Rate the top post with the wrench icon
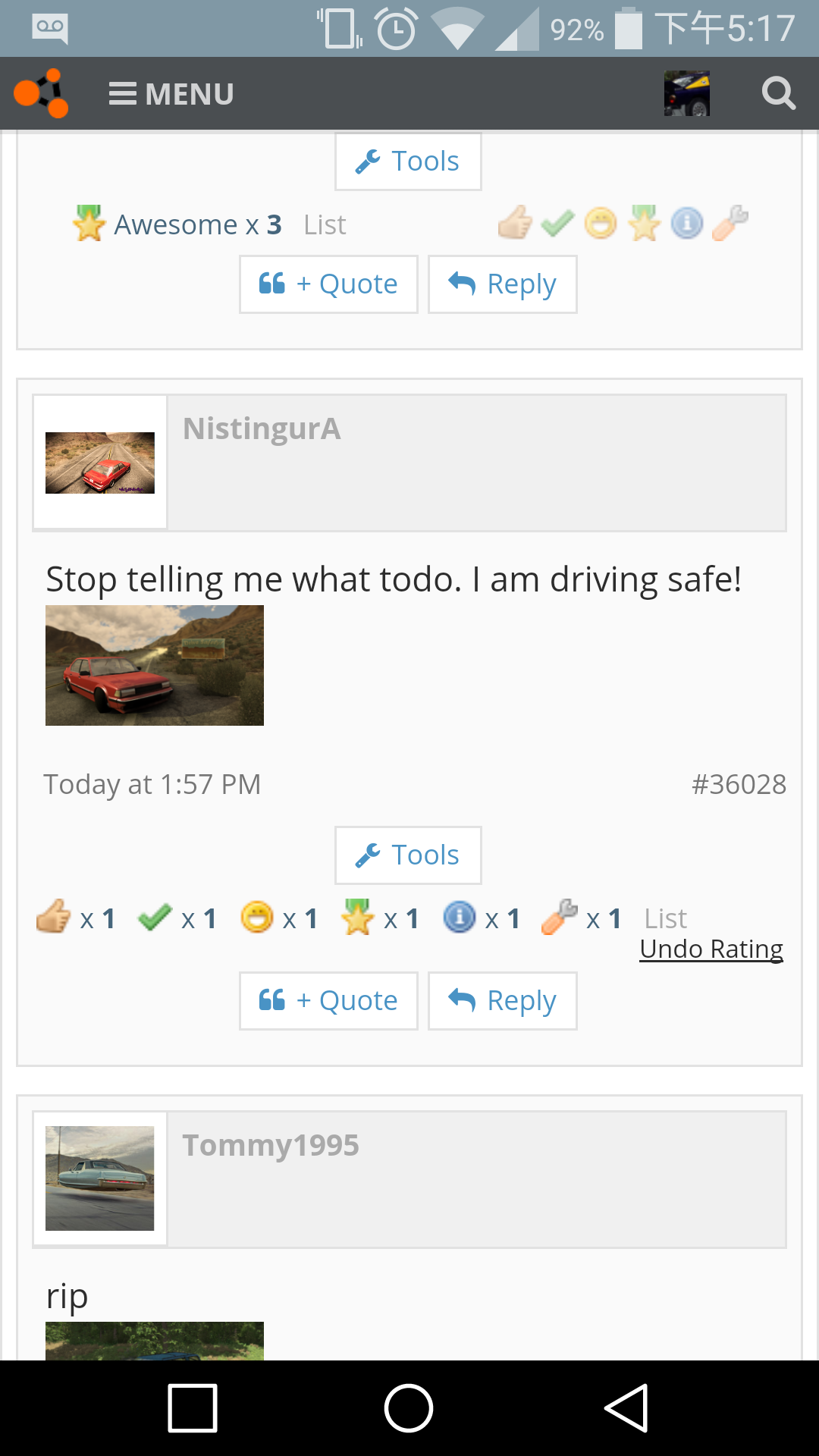 730,223
